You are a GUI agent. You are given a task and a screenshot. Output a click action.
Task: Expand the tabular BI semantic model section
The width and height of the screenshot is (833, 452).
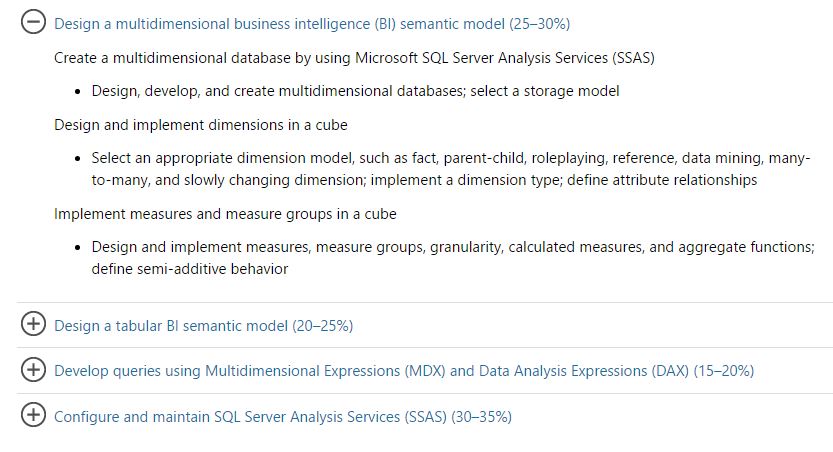click(x=33, y=325)
